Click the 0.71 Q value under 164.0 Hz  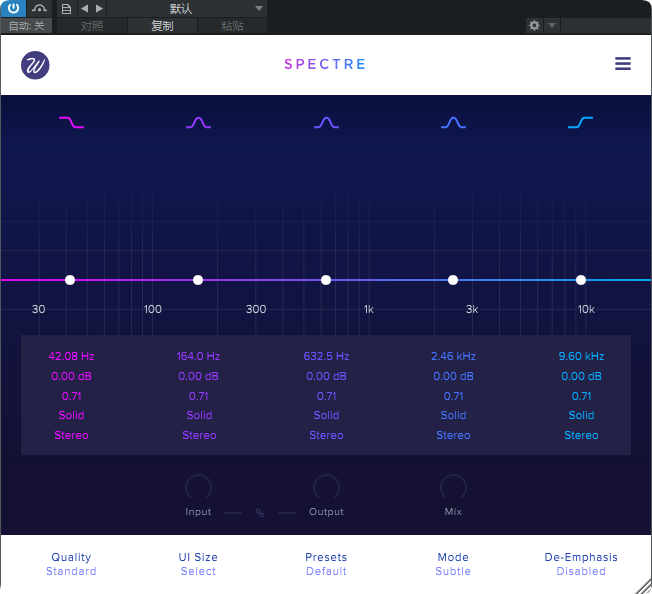(198, 396)
